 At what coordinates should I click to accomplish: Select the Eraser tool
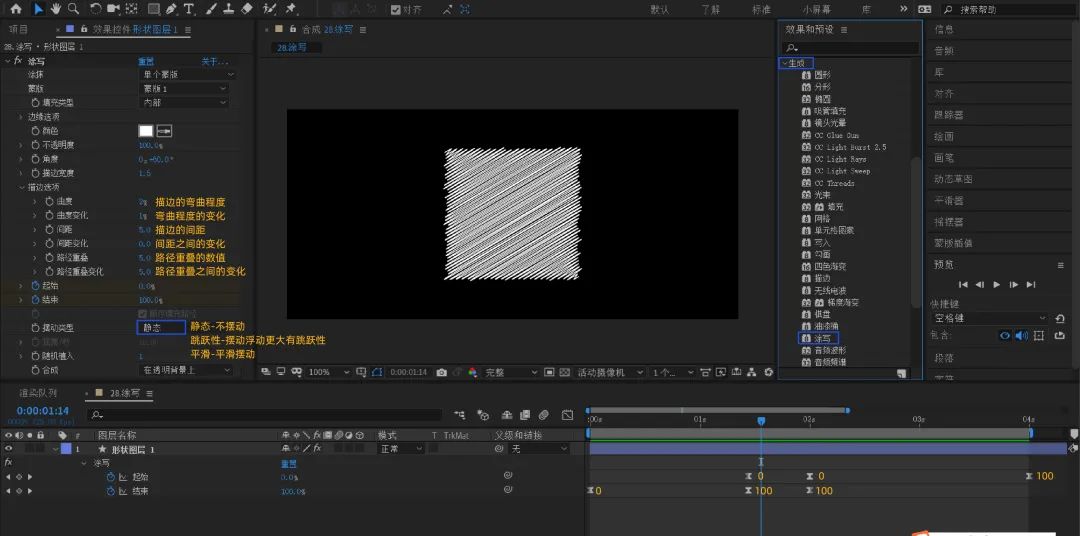pyautogui.click(x=248, y=9)
